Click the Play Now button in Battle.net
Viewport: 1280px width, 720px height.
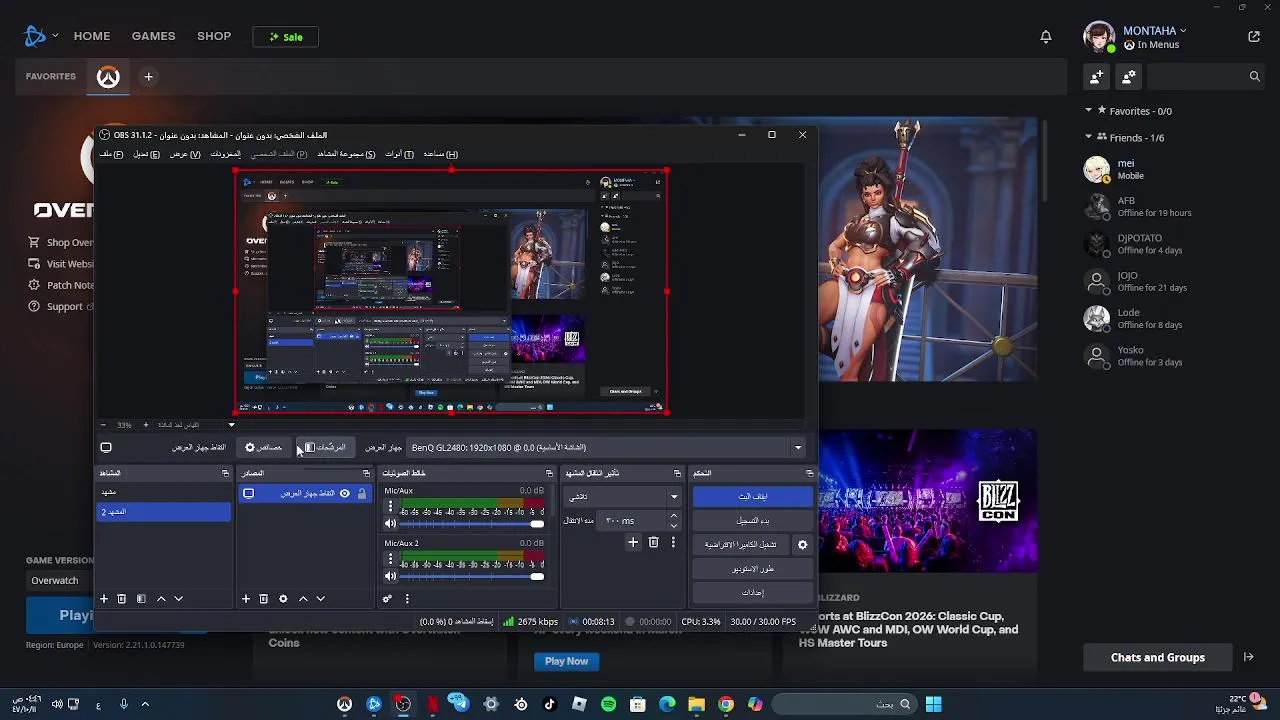pyautogui.click(x=567, y=661)
